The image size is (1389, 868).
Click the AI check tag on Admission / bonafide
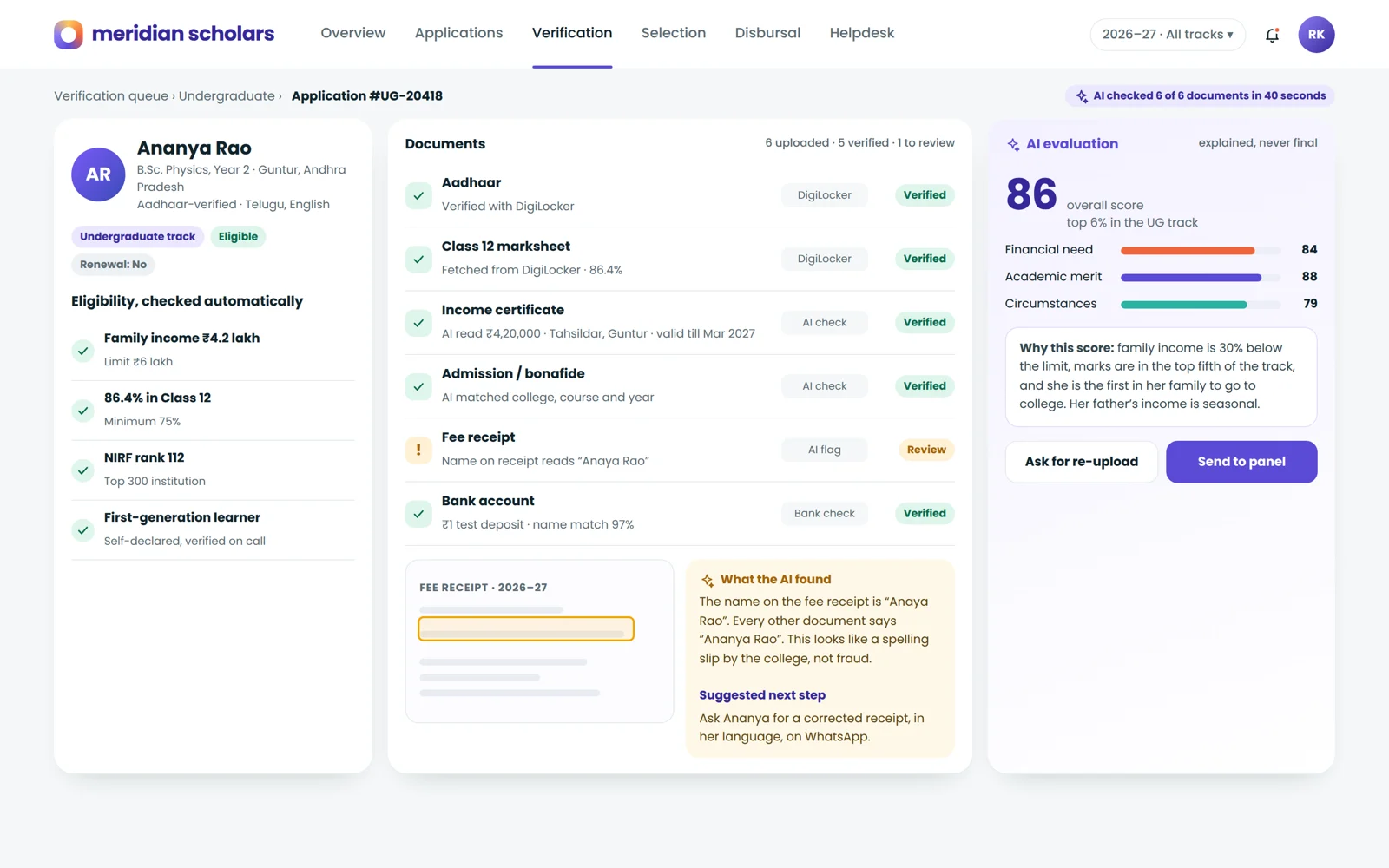825,386
